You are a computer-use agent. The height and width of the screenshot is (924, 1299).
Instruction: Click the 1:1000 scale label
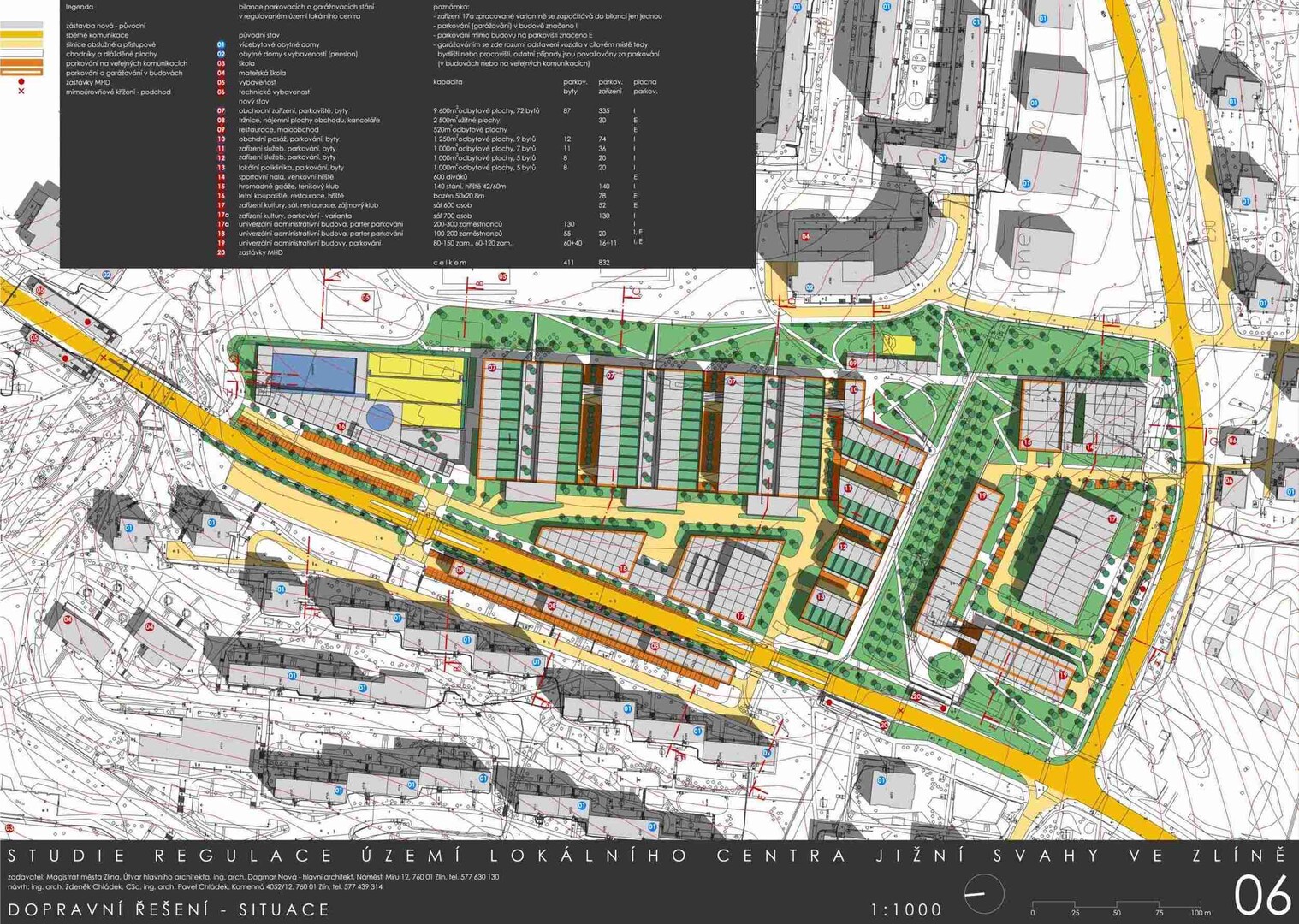(905, 909)
